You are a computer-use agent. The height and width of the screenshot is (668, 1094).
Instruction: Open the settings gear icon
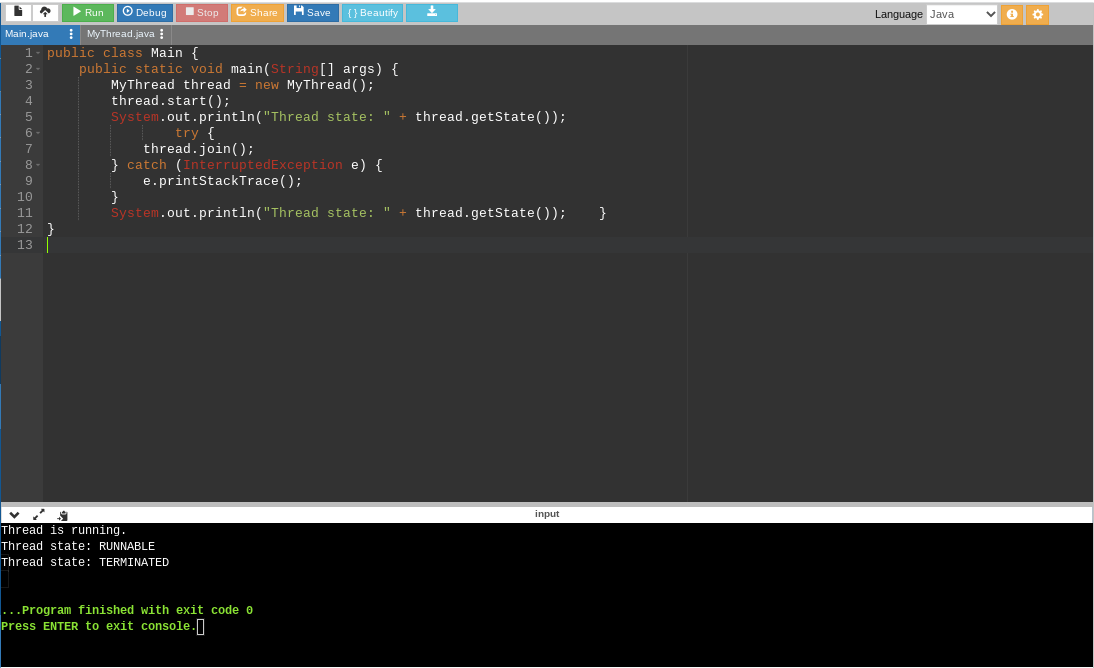click(x=1038, y=14)
